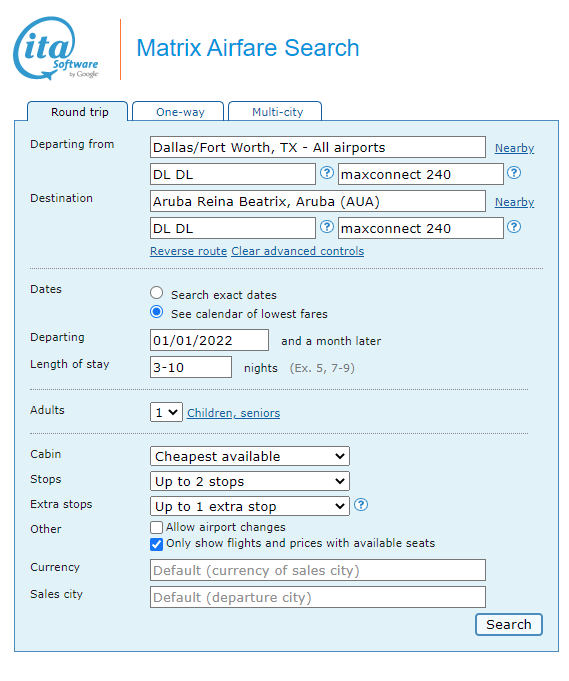Expand the Cabin dropdown showing Cheapest available
Image resolution: width=569 pixels, height=681 pixels.
click(x=250, y=456)
